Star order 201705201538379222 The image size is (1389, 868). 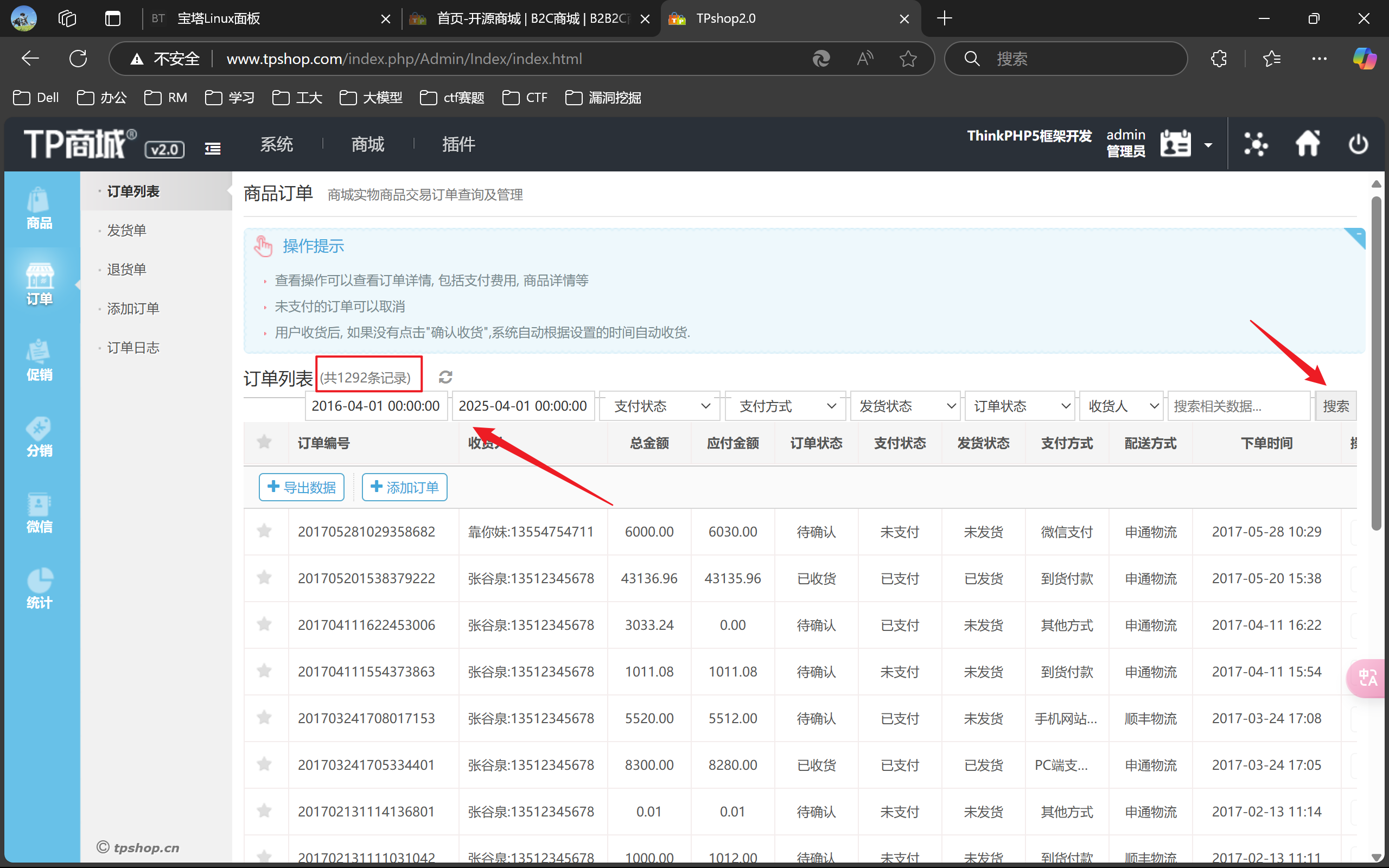(264, 578)
